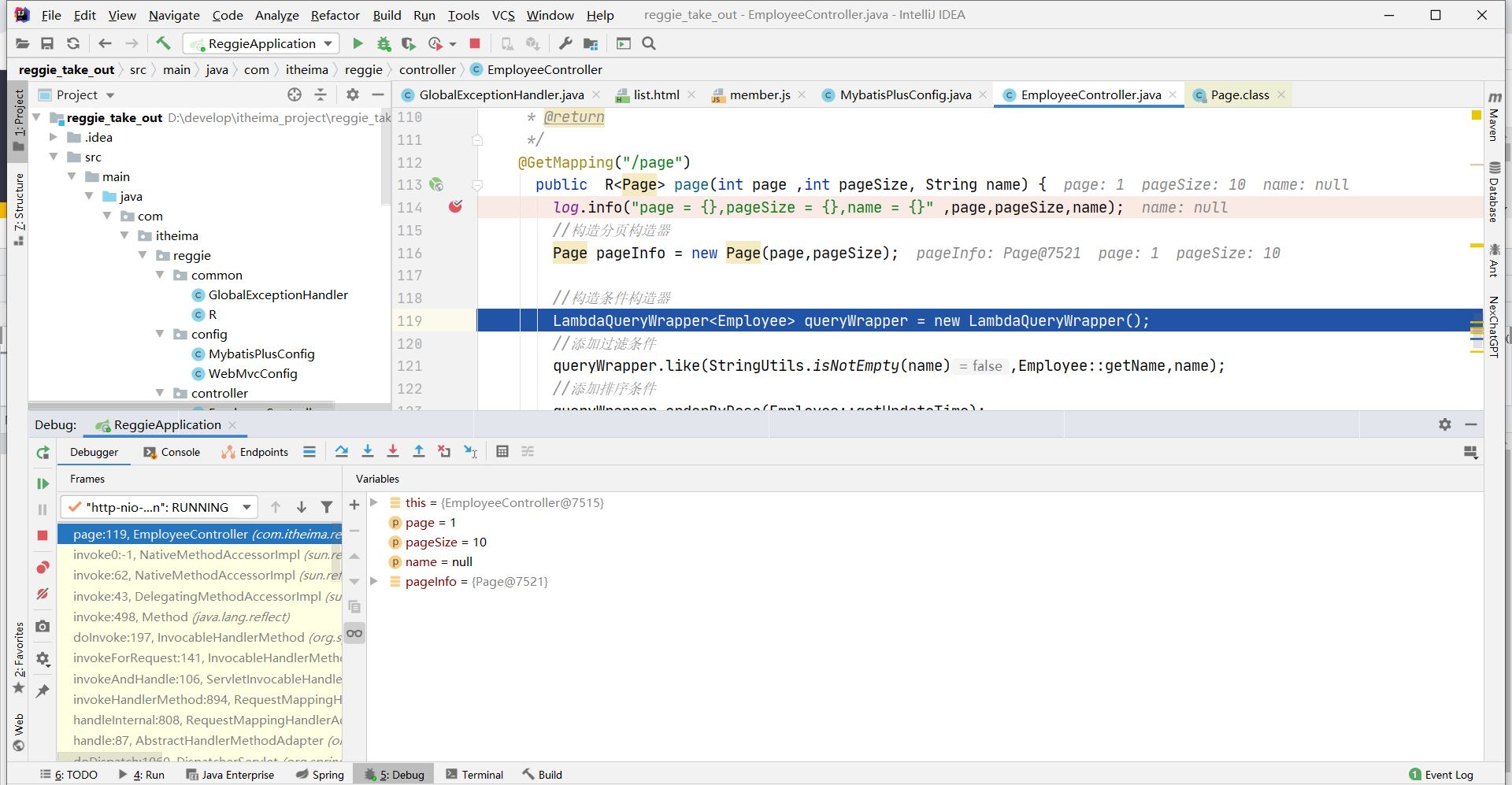Viewport: 1512px width, 785px height.
Task: Expand the 'this' variable node
Action: pos(374,502)
